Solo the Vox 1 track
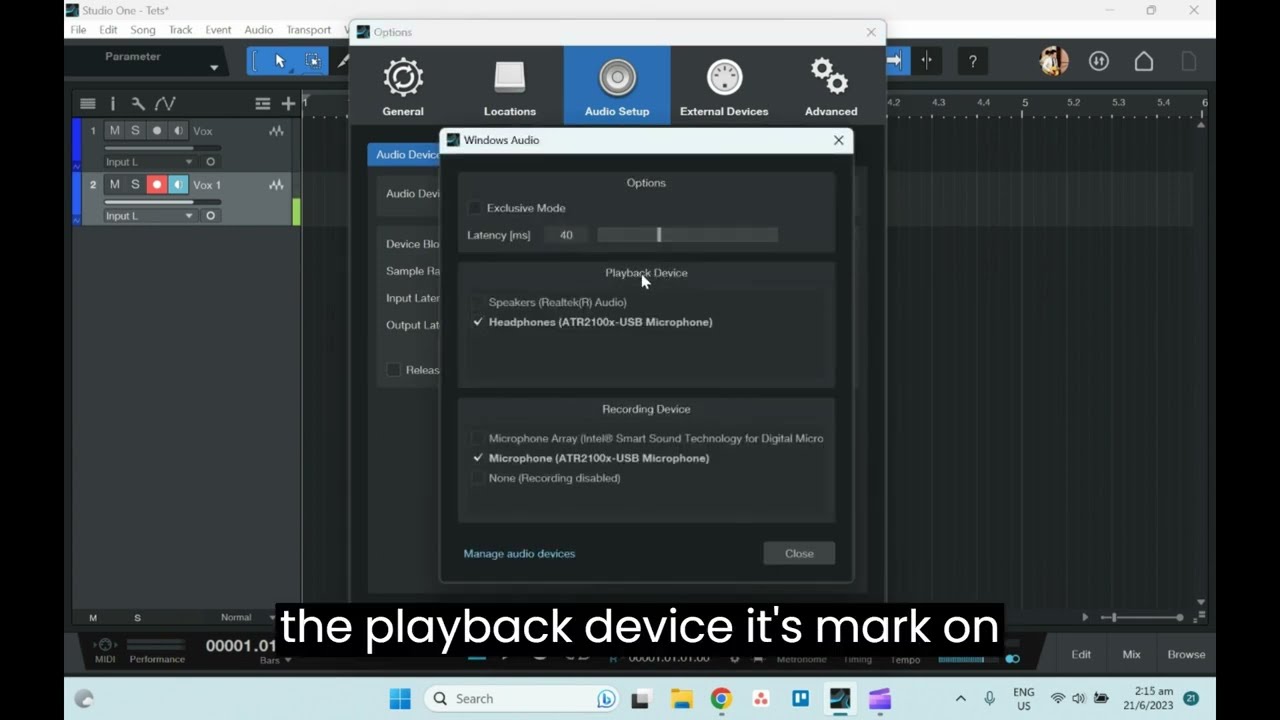 point(135,185)
